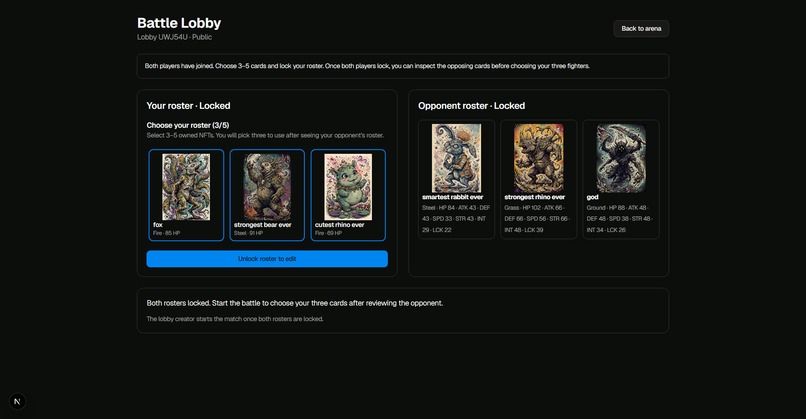This screenshot has width=806, height=419.
Task: Click the Steel · 91 HP stat text
Action: point(248,233)
